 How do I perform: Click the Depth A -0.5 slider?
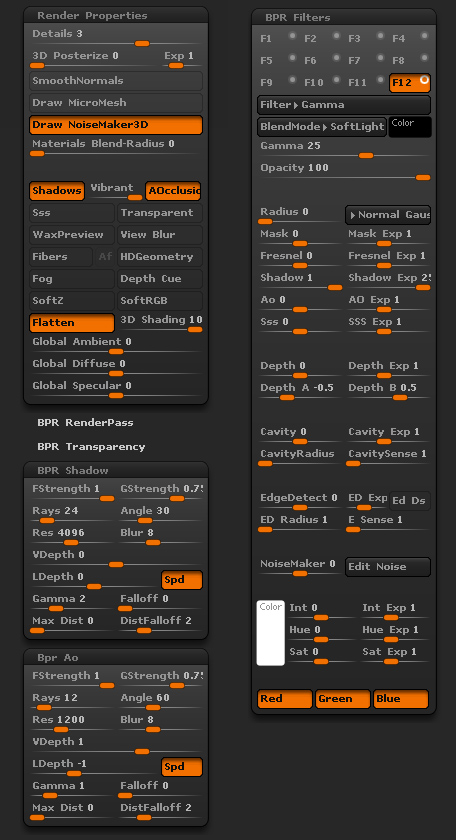point(300,392)
